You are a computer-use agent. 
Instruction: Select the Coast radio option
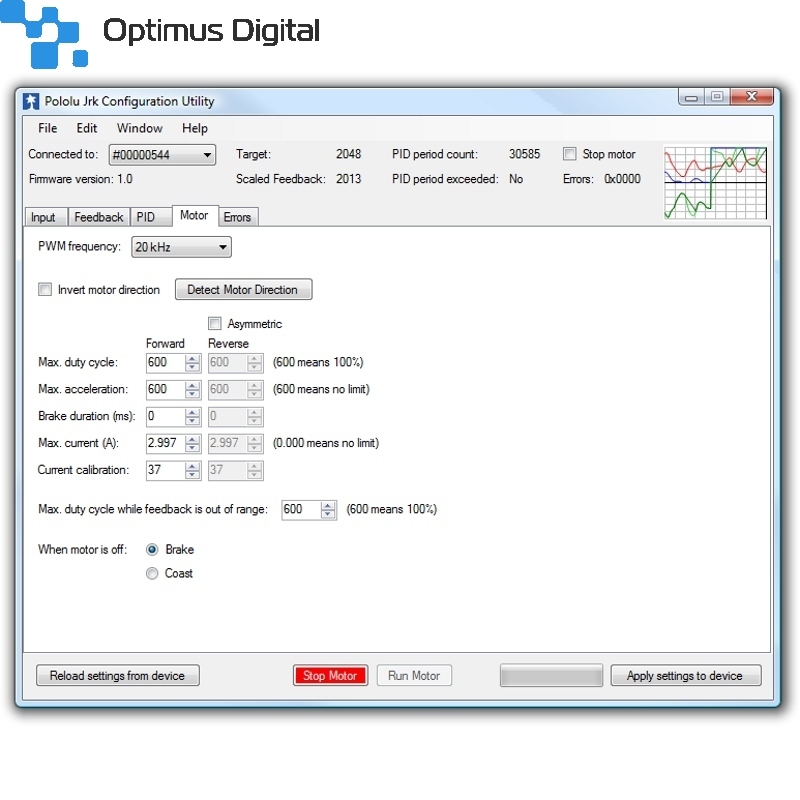click(x=152, y=573)
